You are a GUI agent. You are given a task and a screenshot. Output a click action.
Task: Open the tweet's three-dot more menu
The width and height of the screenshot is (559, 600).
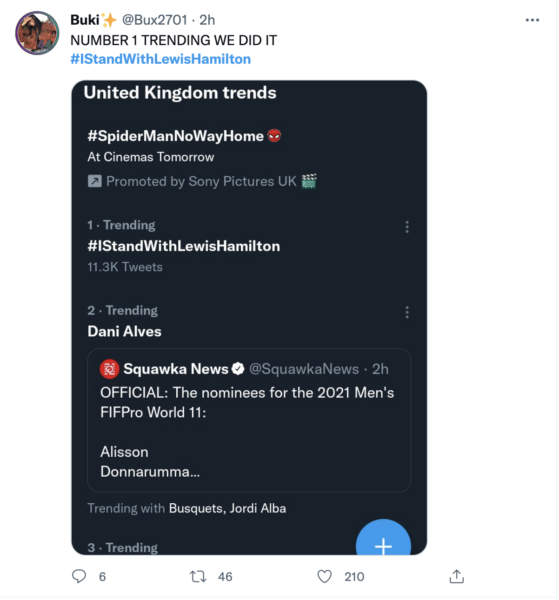[x=532, y=20]
